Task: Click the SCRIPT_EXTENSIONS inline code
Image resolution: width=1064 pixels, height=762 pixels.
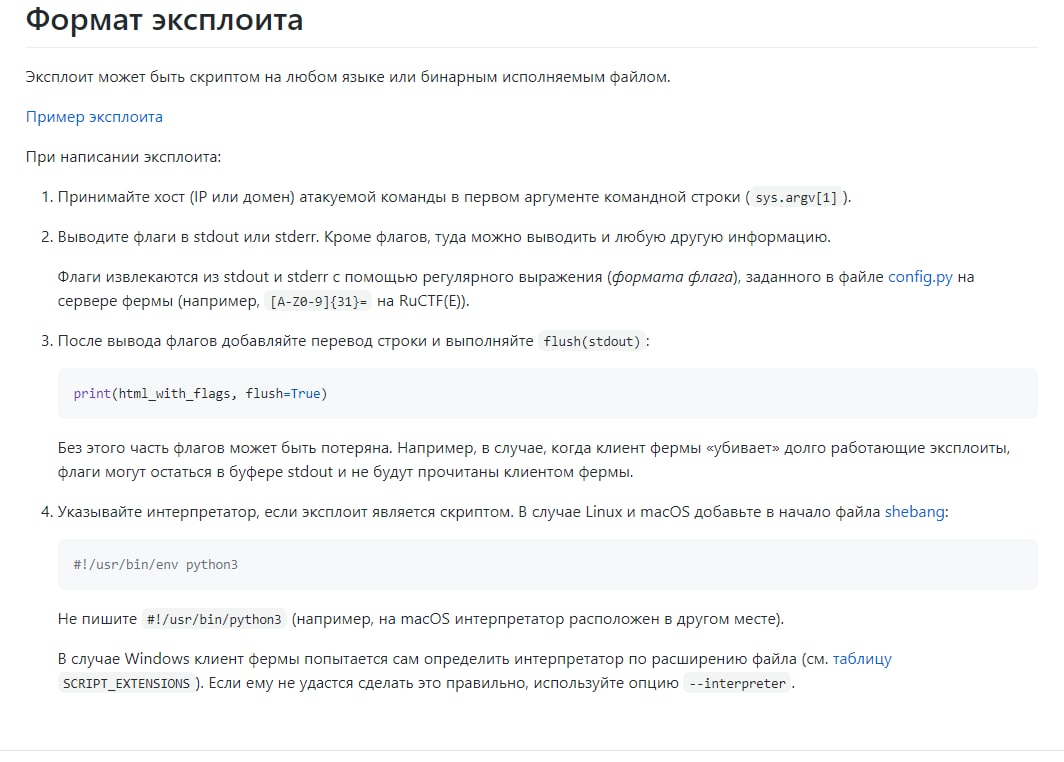Action: pos(126,684)
